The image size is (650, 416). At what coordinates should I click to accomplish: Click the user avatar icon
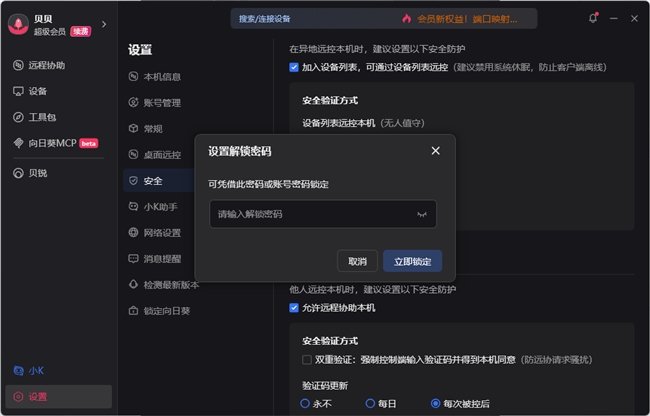click(x=18, y=24)
